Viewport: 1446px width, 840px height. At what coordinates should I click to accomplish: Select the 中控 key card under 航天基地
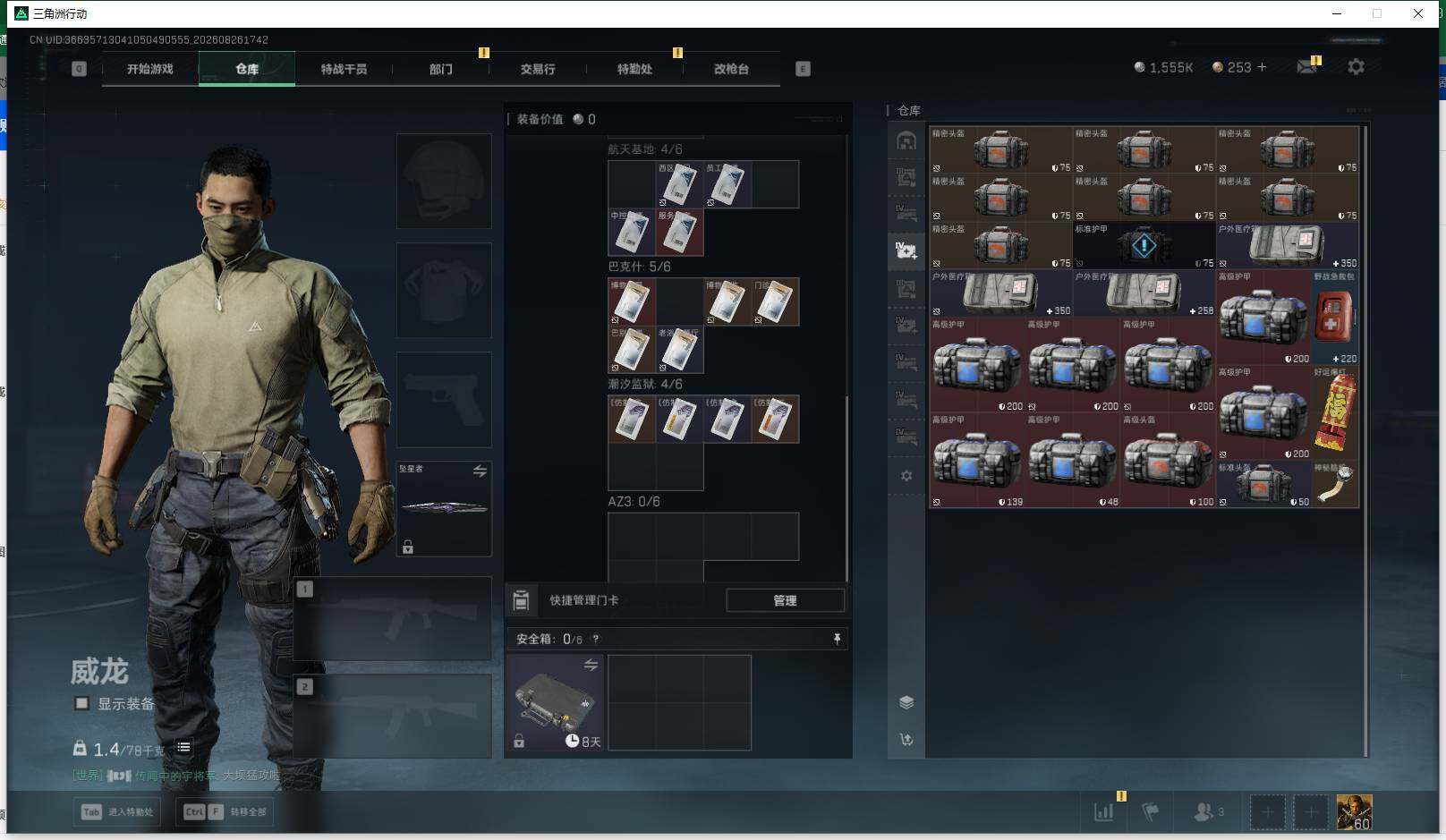(x=632, y=232)
